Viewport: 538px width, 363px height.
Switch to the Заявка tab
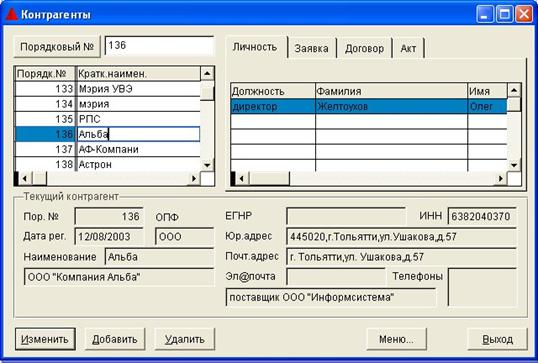pos(312,48)
